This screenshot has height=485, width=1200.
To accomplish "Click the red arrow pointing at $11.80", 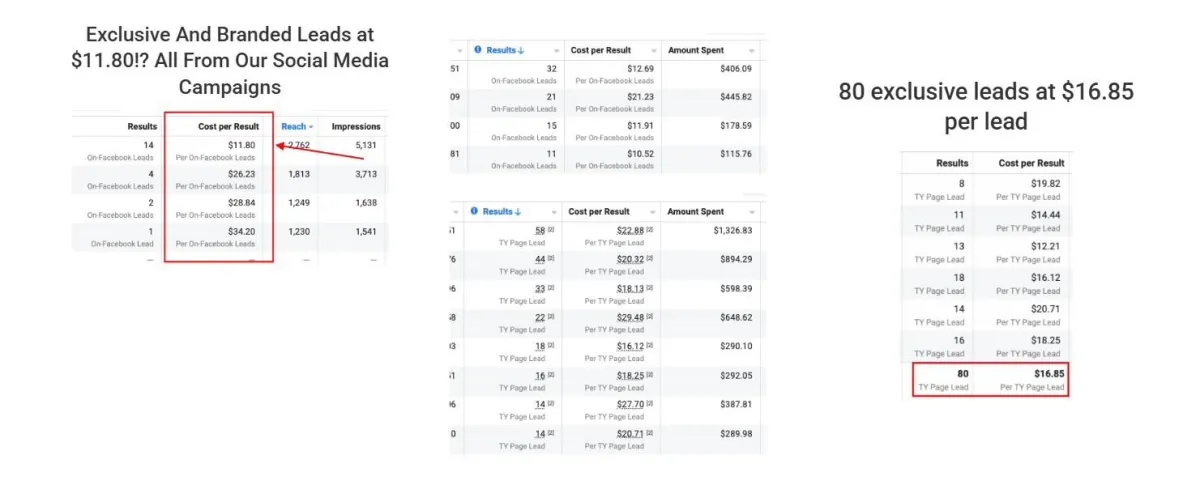I will pos(320,150).
